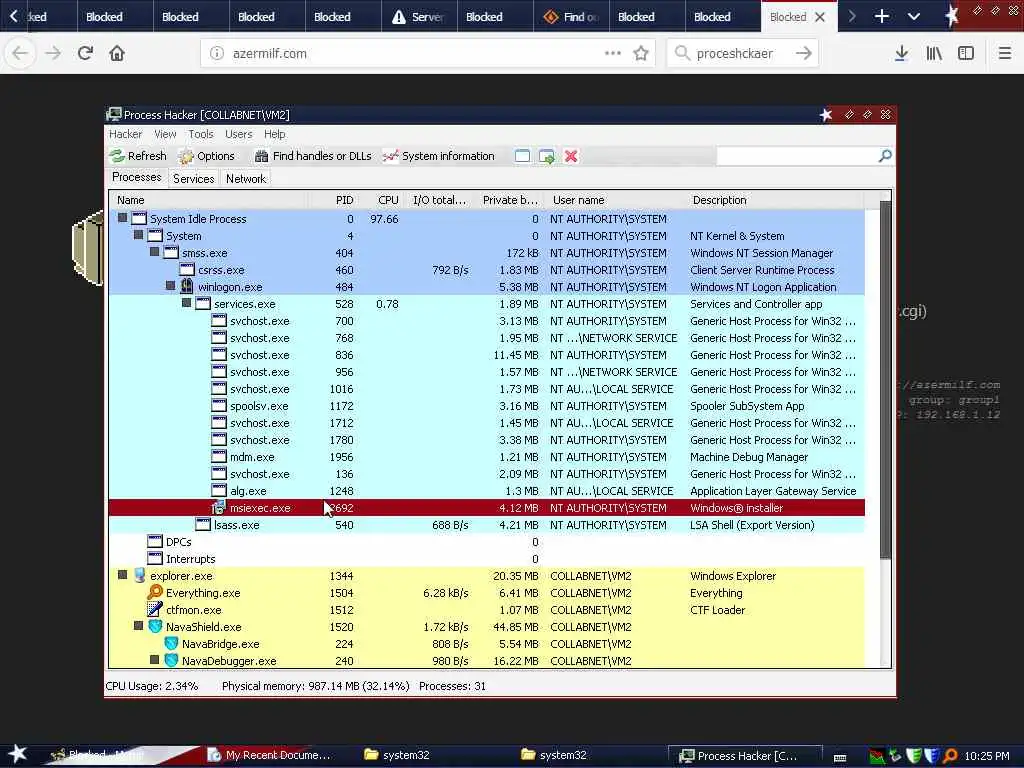Select the Processes tab
This screenshot has height=768, width=1024.
(x=136, y=177)
